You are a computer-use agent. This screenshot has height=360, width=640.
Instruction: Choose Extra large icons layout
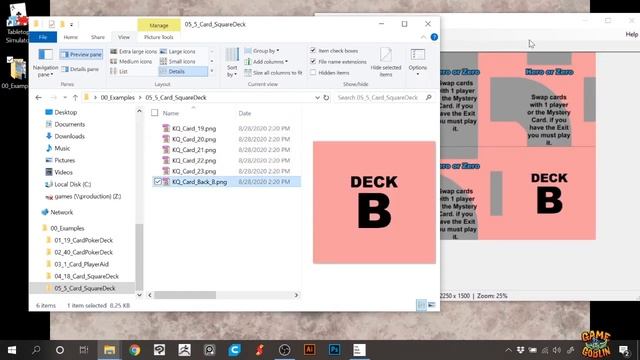(133, 51)
